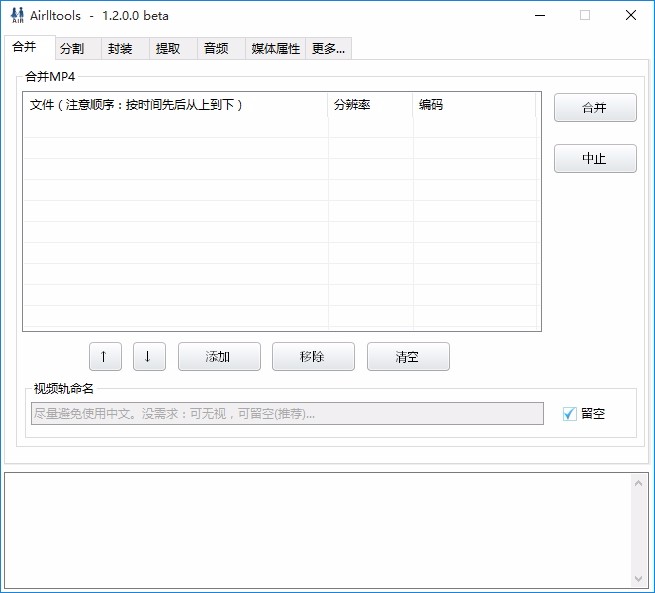Open the 封装 tab
This screenshot has height=593, width=655.
click(x=125, y=48)
